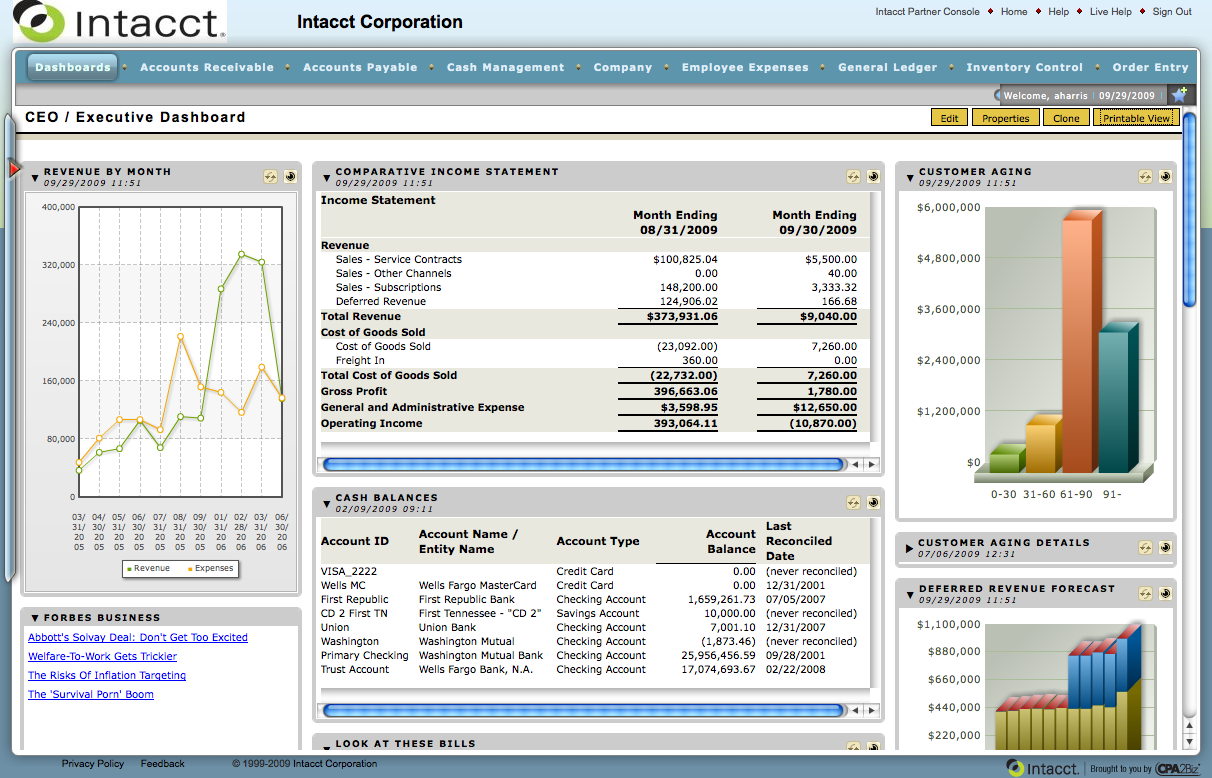Image resolution: width=1212 pixels, height=778 pixels.
Task: Click the refresh icon on Revenue By Month
Action: (270, 177)
